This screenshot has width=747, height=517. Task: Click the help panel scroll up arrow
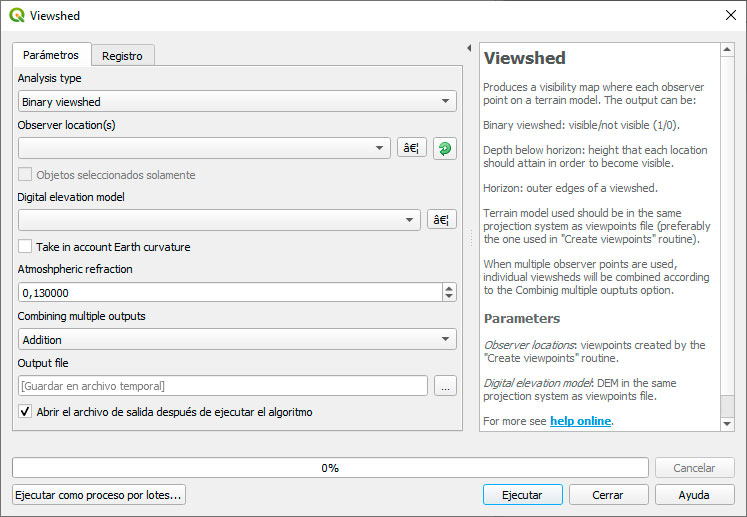(x=727, y=49)
